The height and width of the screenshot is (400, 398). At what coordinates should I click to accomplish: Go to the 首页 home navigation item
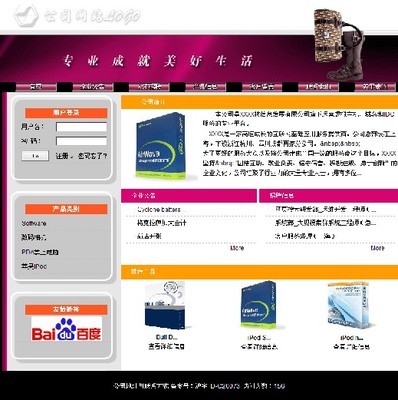(36, 87)
